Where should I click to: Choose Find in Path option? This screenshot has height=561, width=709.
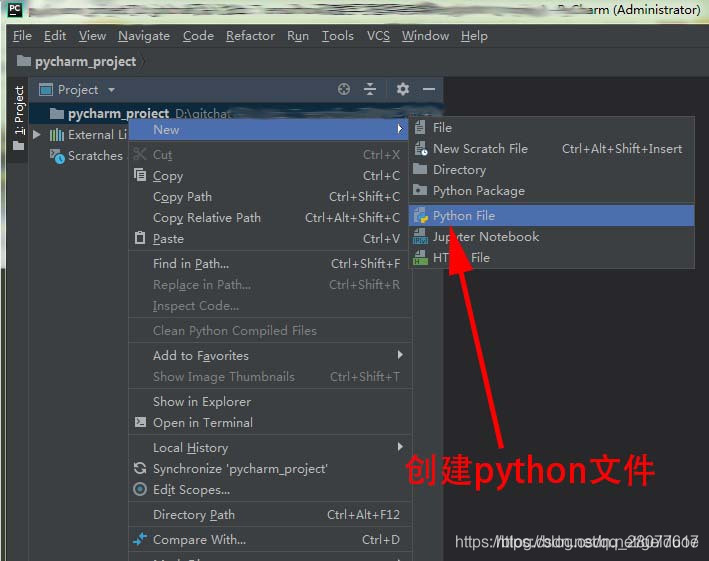tap(270, 264)
